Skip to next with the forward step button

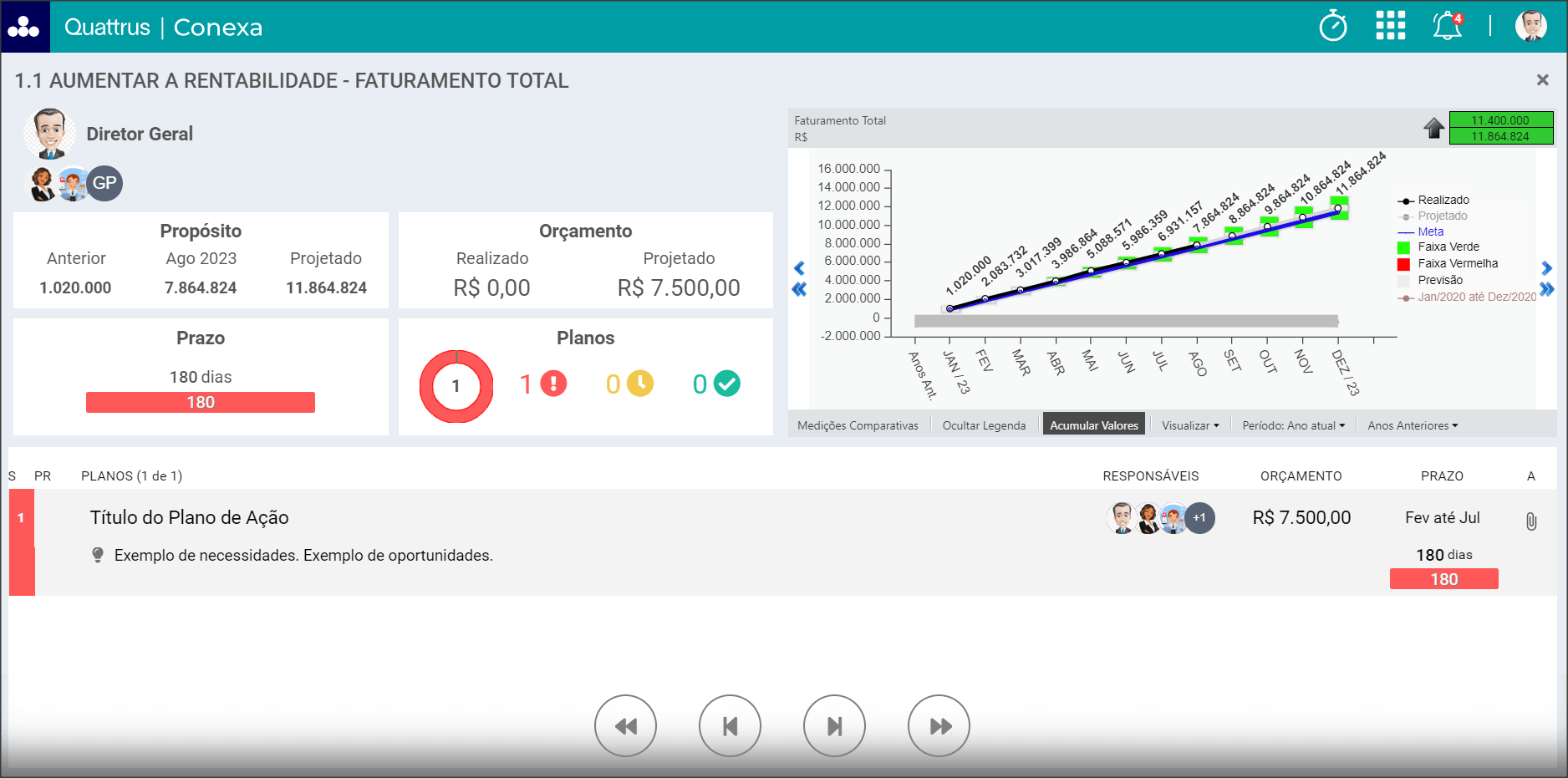(834, 725)
